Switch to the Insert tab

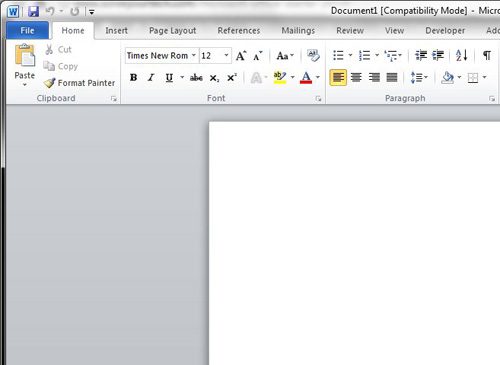coord(116,31)
